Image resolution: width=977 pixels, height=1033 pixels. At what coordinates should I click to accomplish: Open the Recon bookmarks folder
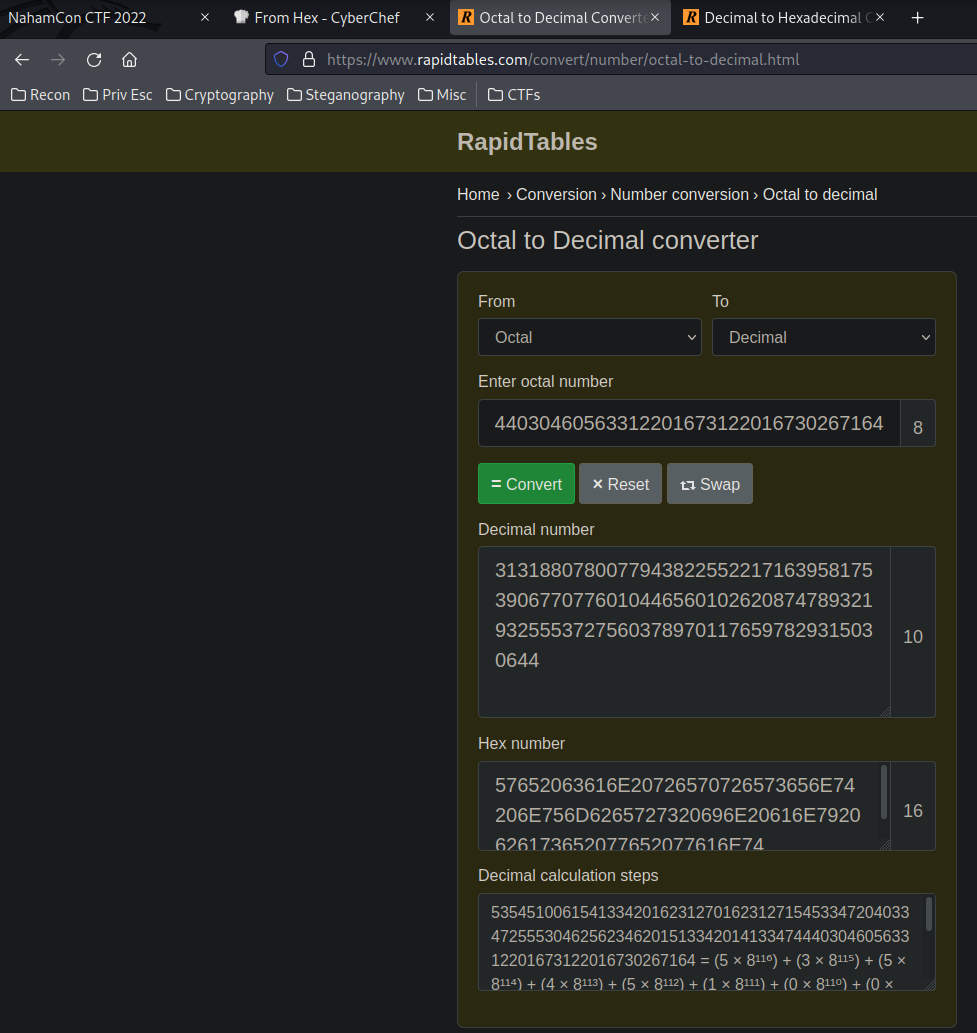click(x=41, y=95)
